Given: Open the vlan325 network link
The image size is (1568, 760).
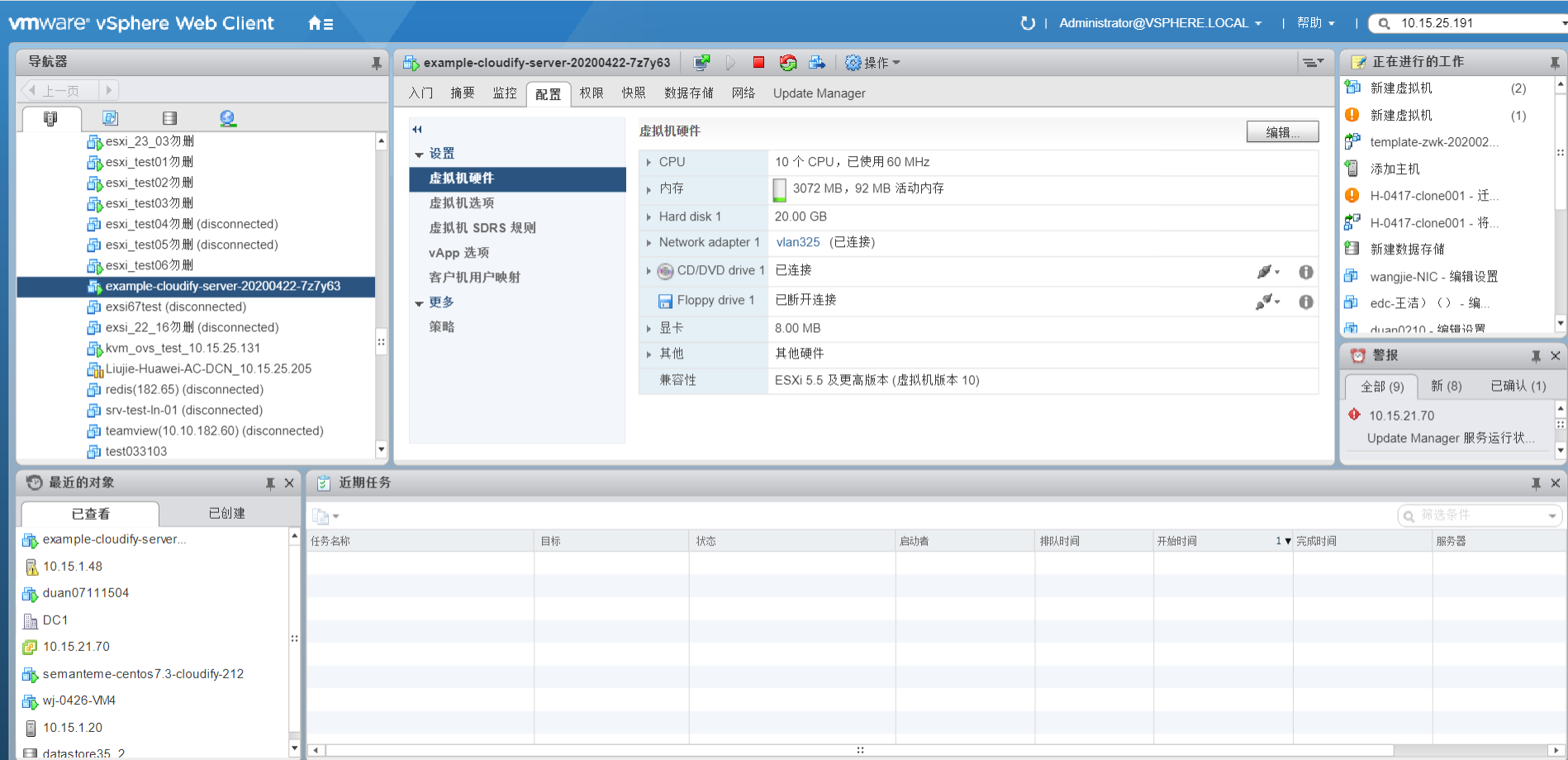Looking at the screenshot, I should 798,242.
